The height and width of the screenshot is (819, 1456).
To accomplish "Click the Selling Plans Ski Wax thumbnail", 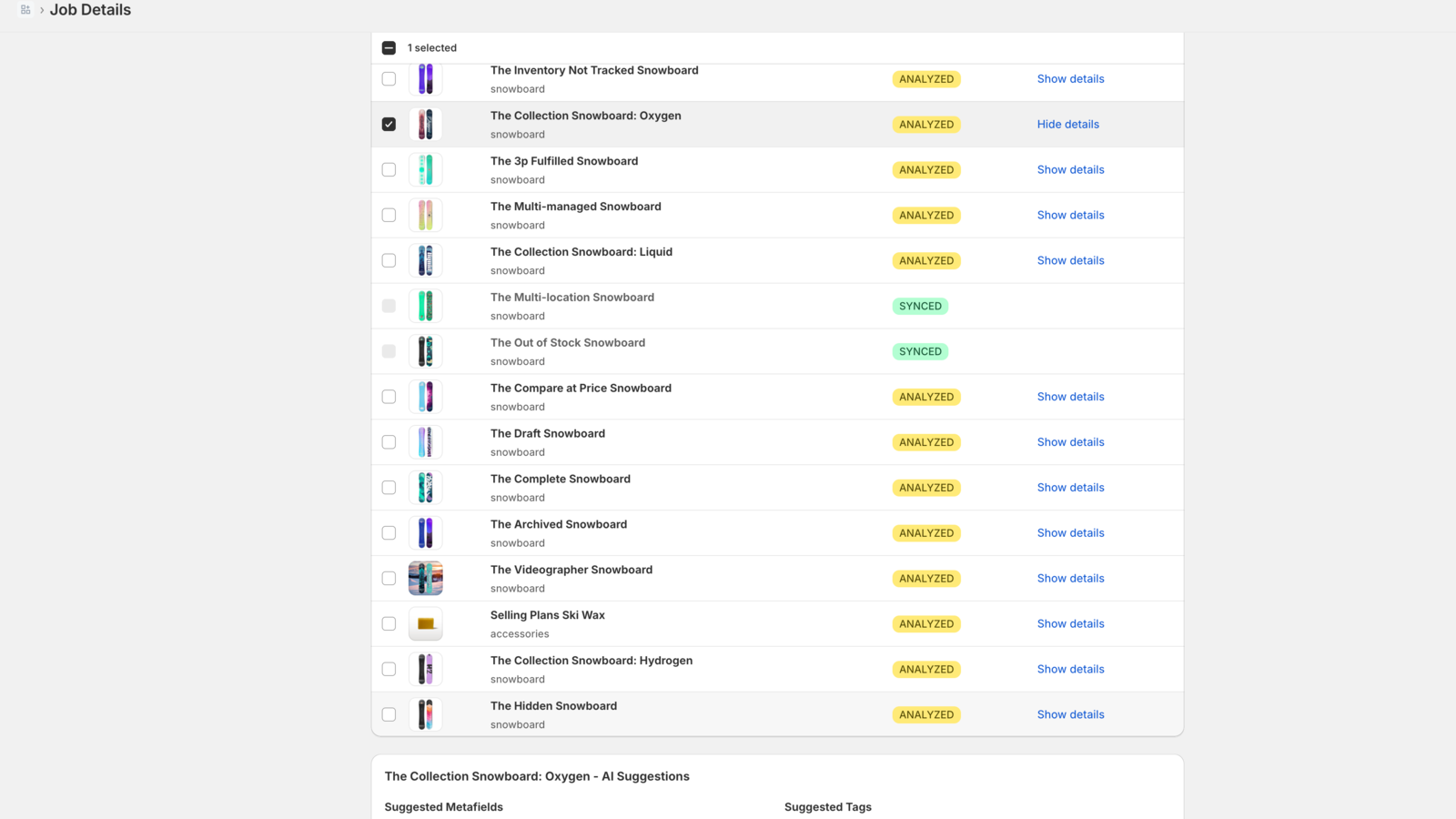I will 425,624.
